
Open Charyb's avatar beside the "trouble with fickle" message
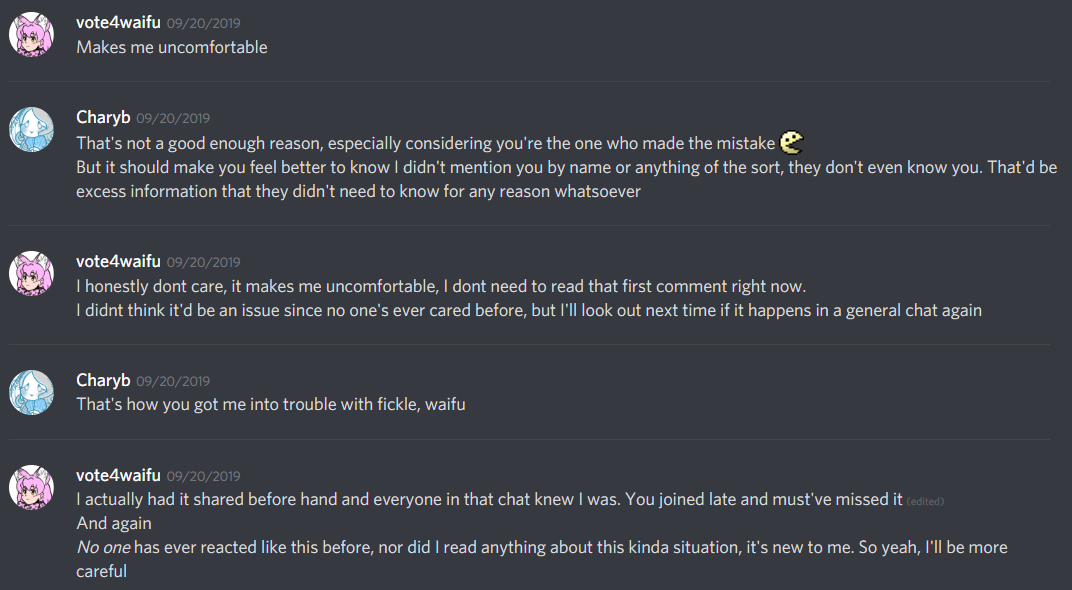[31, 392]
